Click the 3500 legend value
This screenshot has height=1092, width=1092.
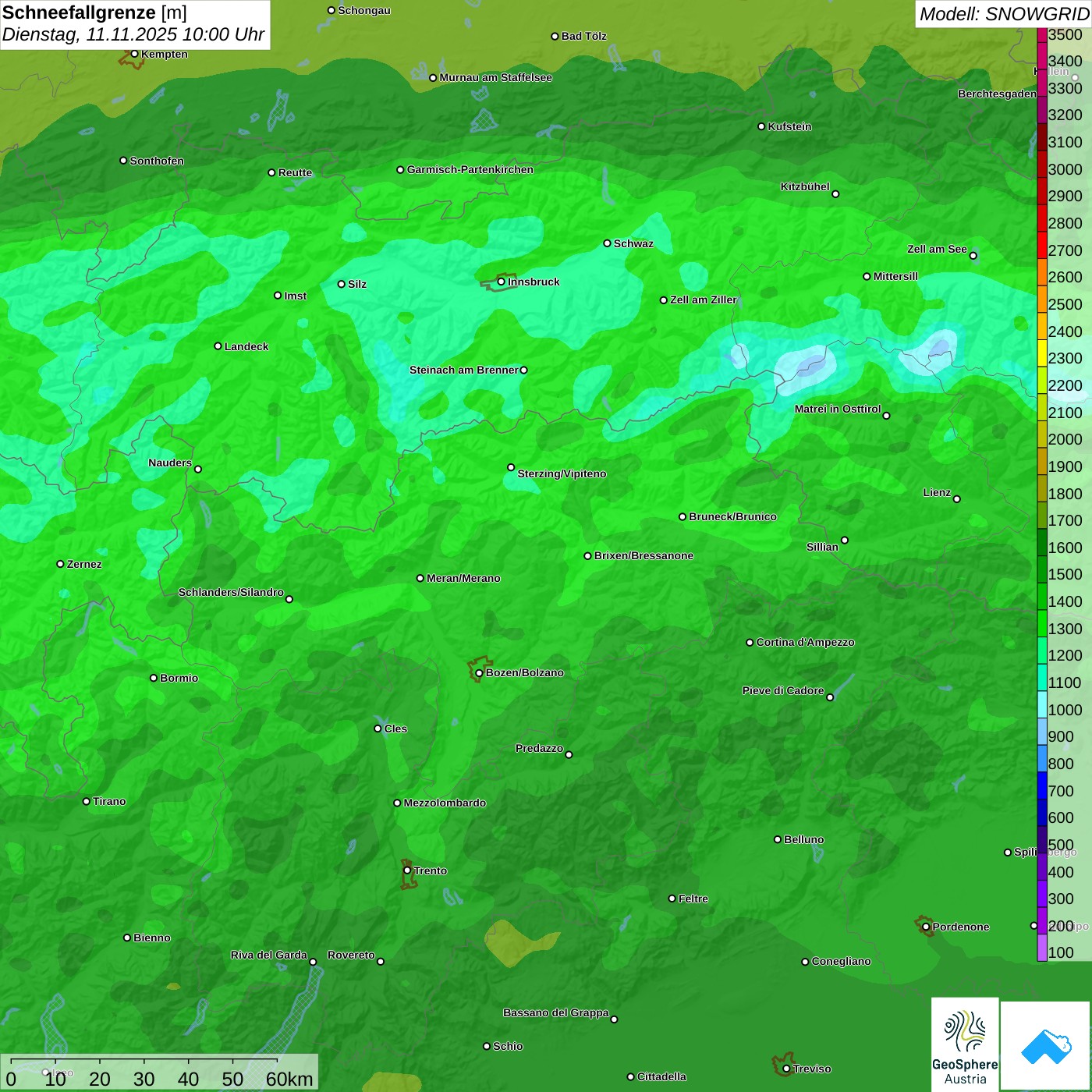tap(1065, 34)
